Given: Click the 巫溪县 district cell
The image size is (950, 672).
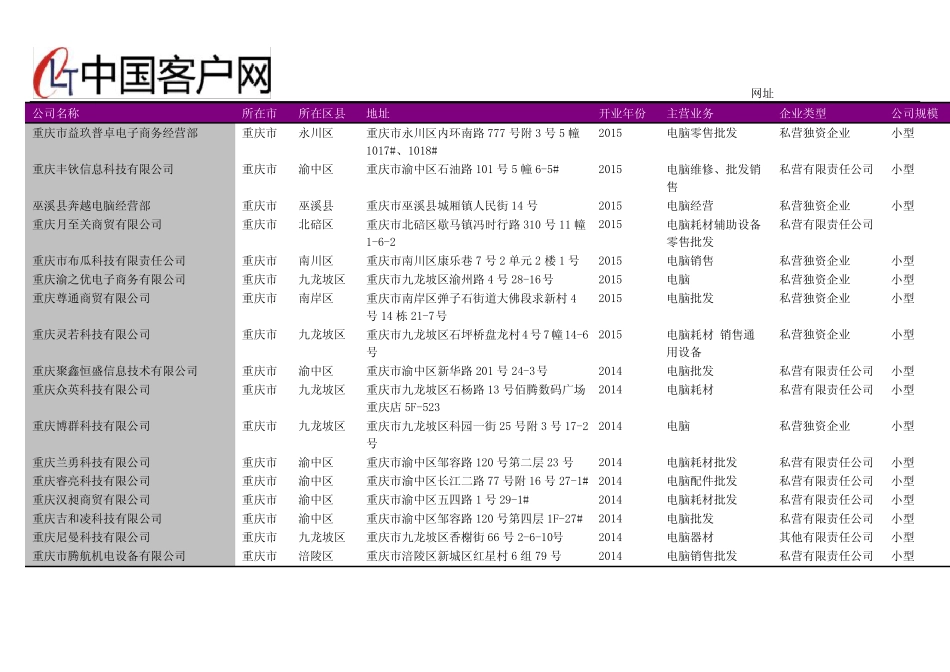Looking at the screenshot, I should click(x=316, y=206).
